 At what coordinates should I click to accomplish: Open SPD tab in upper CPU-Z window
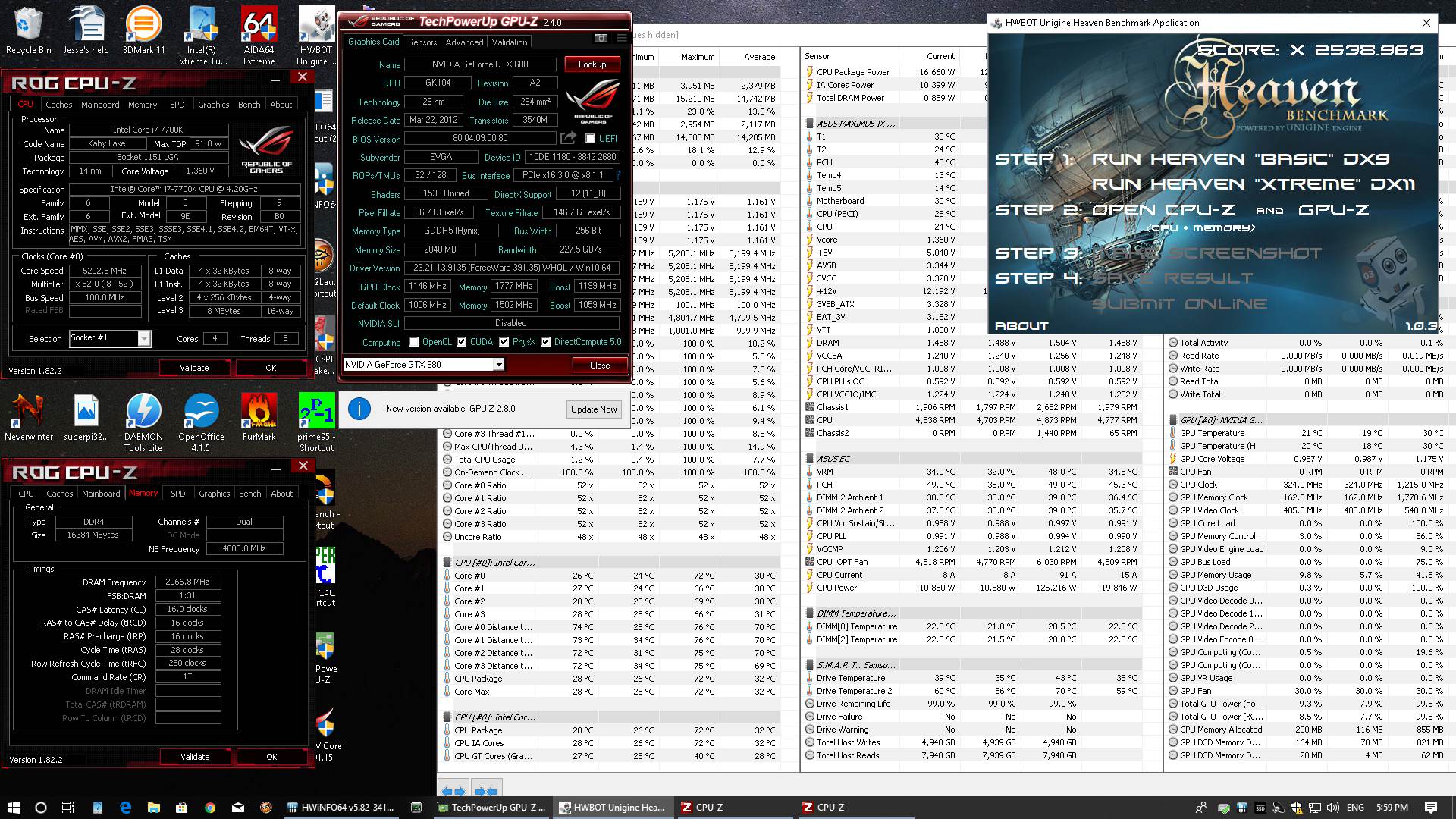coord(177,105)
